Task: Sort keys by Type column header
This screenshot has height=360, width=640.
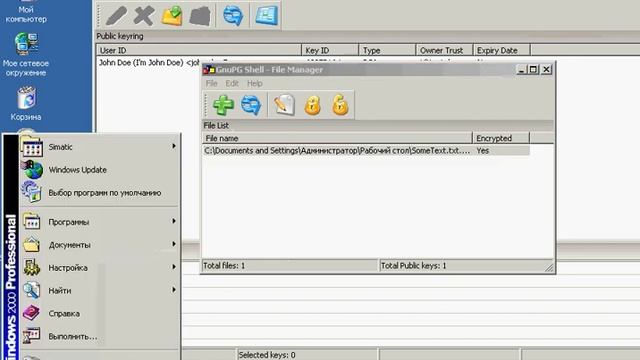Action: pyautogui.click(x=387, y=51)
